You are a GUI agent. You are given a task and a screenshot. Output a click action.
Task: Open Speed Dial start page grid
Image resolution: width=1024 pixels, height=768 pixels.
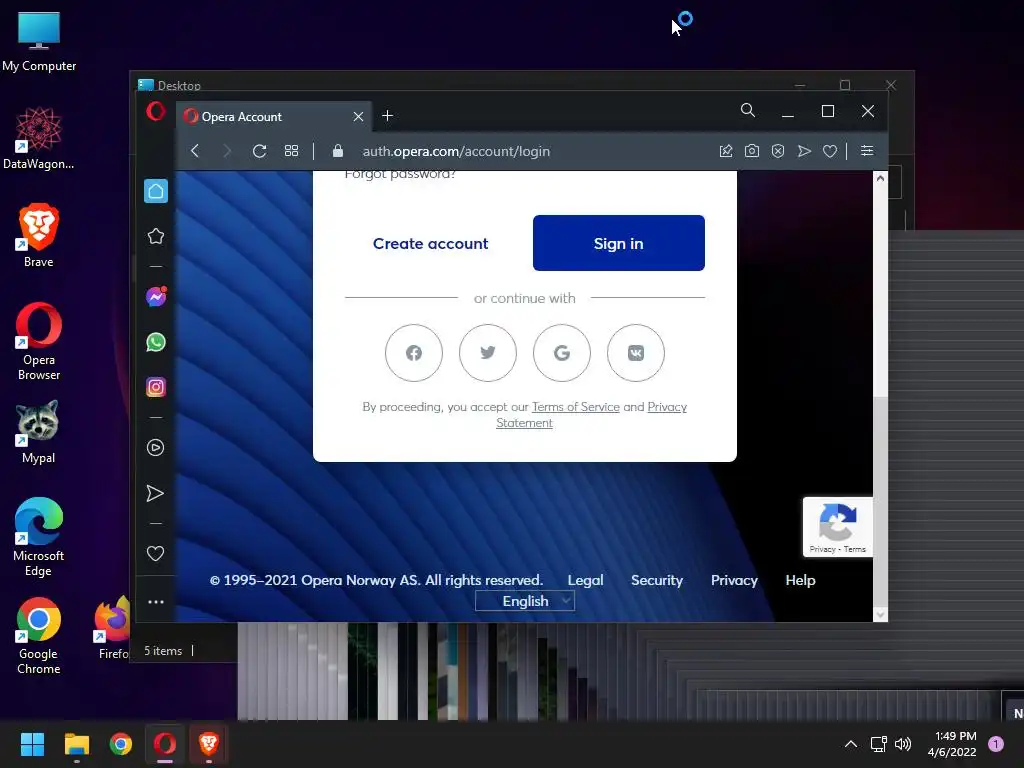coord(291,151)
